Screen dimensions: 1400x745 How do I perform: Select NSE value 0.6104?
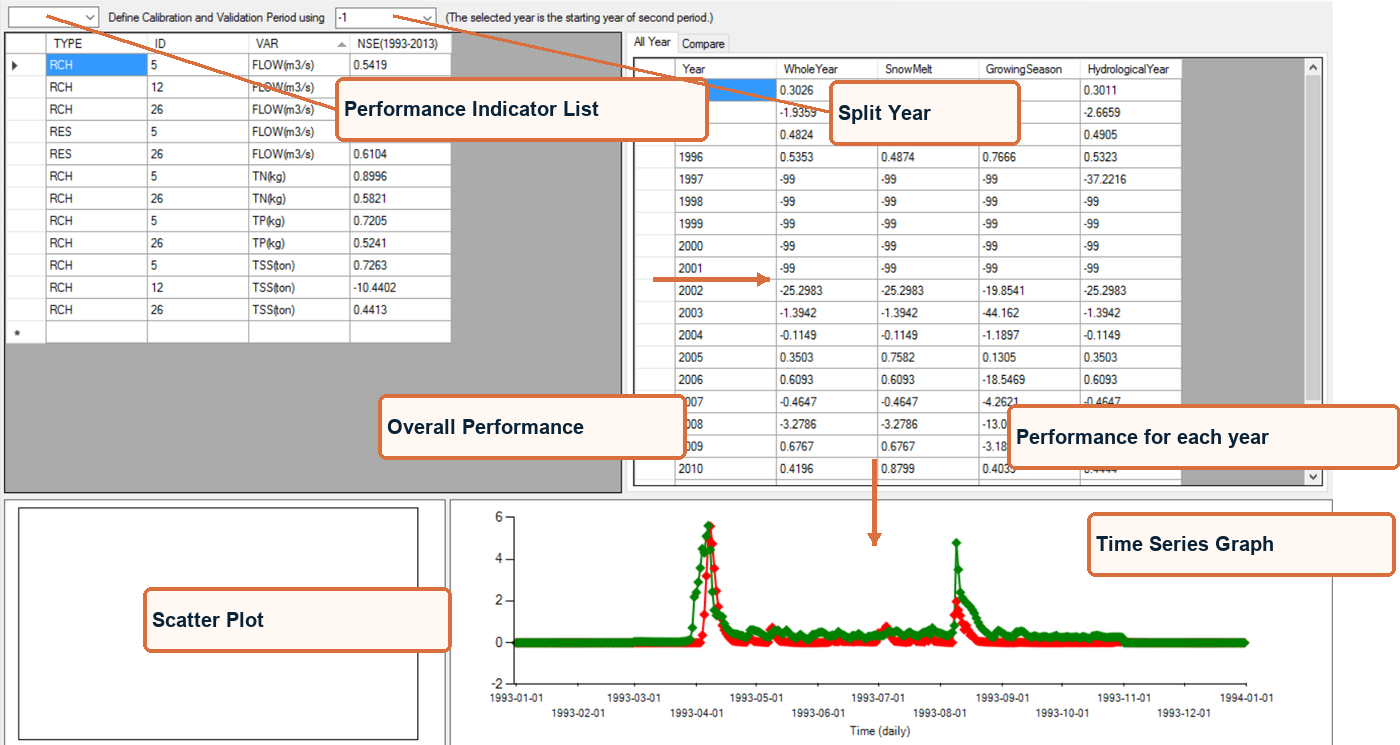coord(400,154)
